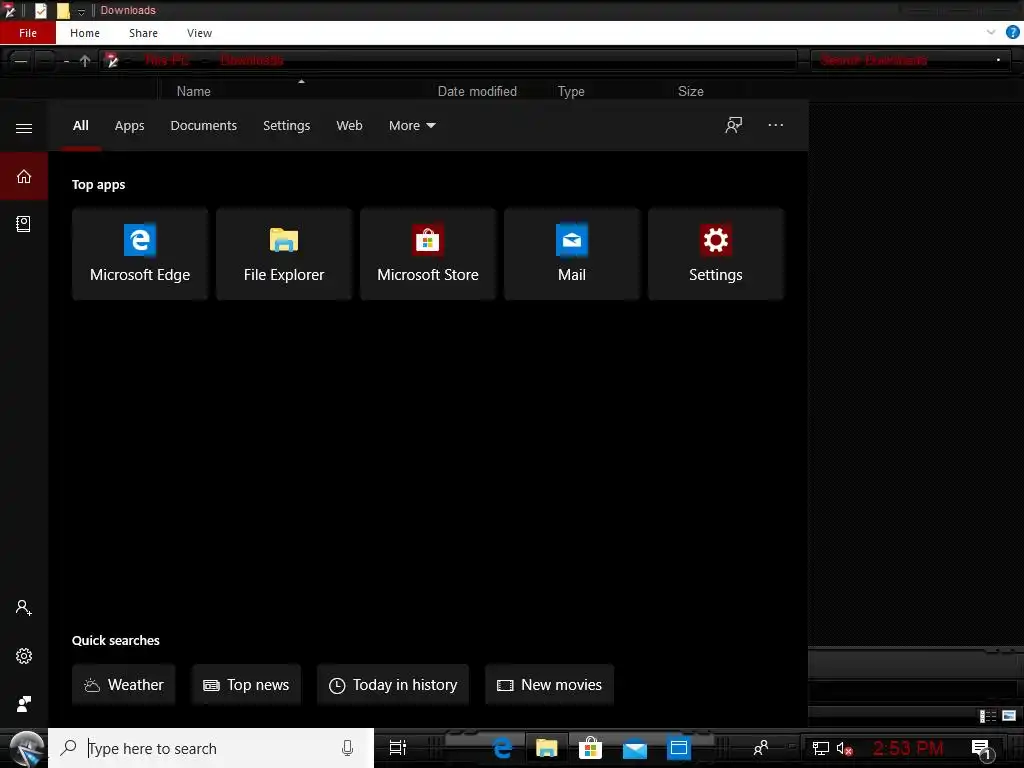
Task: Switch to Large icons view in Explorer
Action: click(x=1009, y=716)
